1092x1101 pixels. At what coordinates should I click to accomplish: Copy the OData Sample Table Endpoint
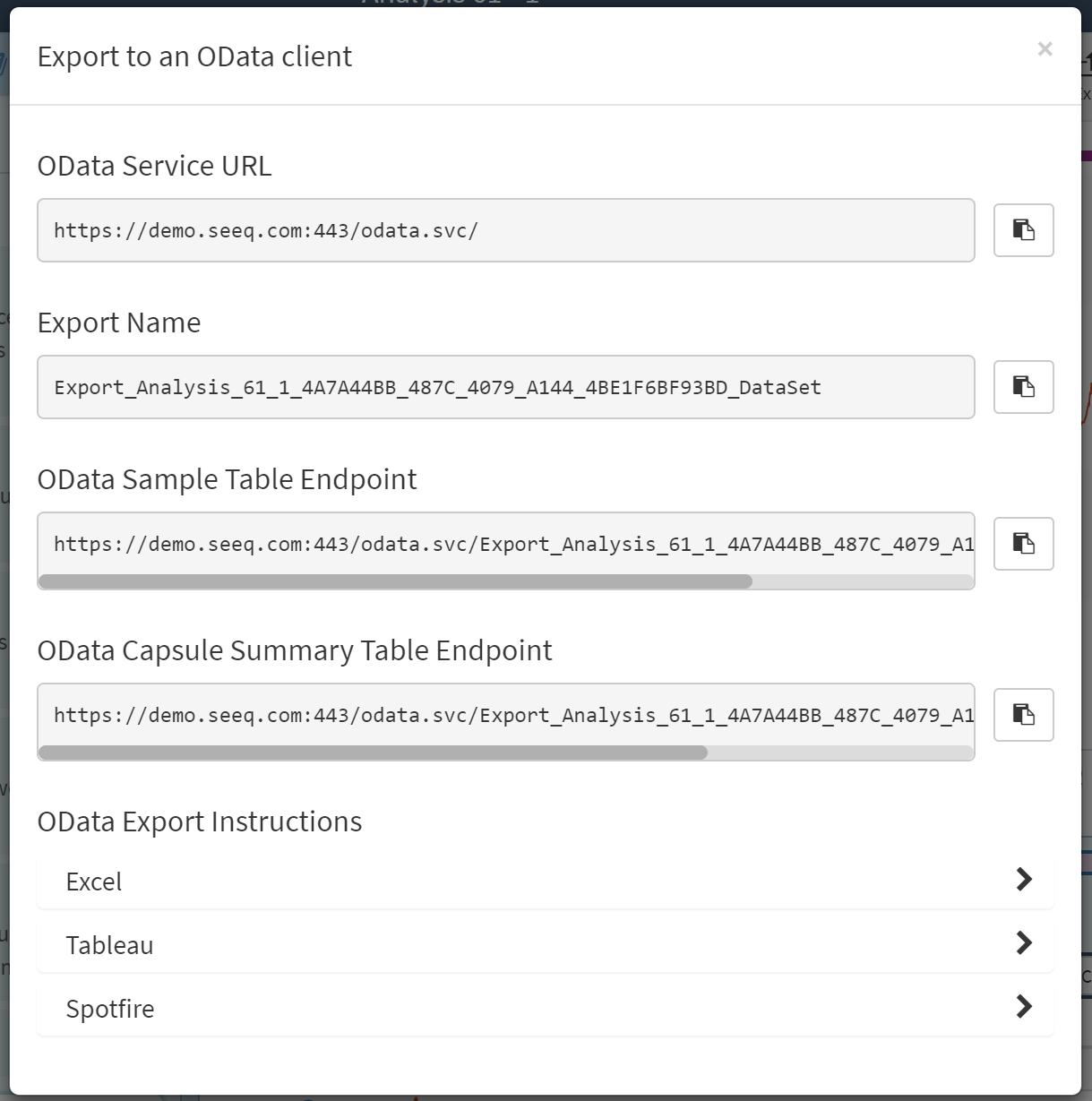pyautogui.click(x=1023, y=544)
